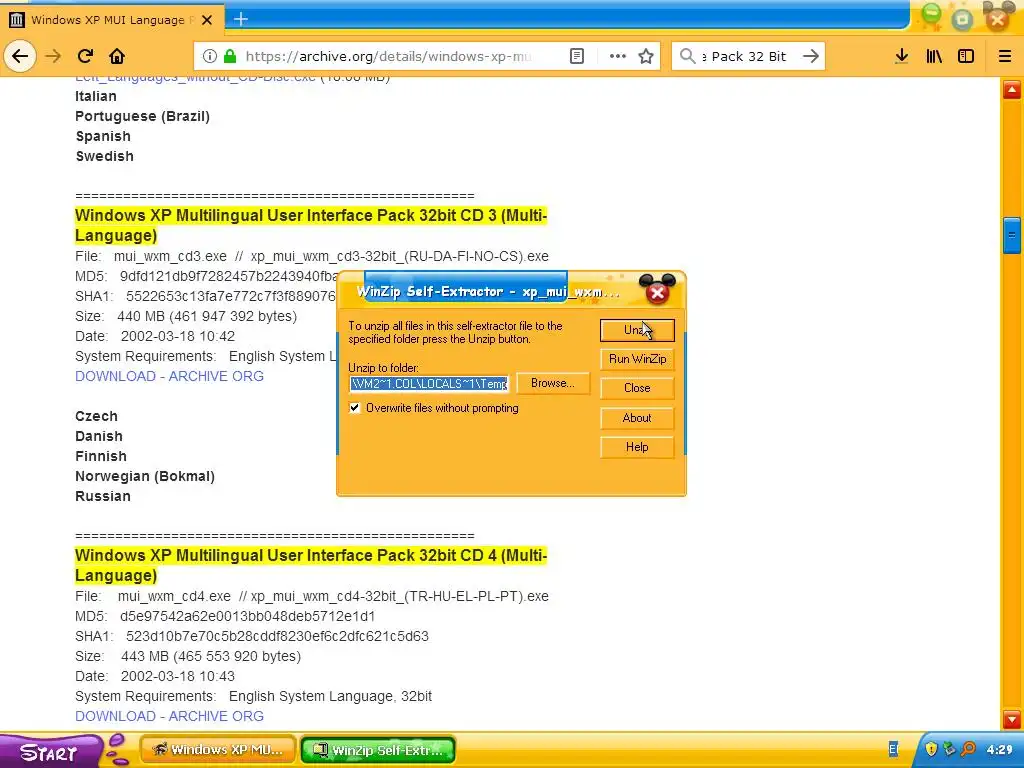Image resolution: width=1024 pixels, height=768 pixels.
Task: Click Browse... to choose unzip folder
Action: 552,383
